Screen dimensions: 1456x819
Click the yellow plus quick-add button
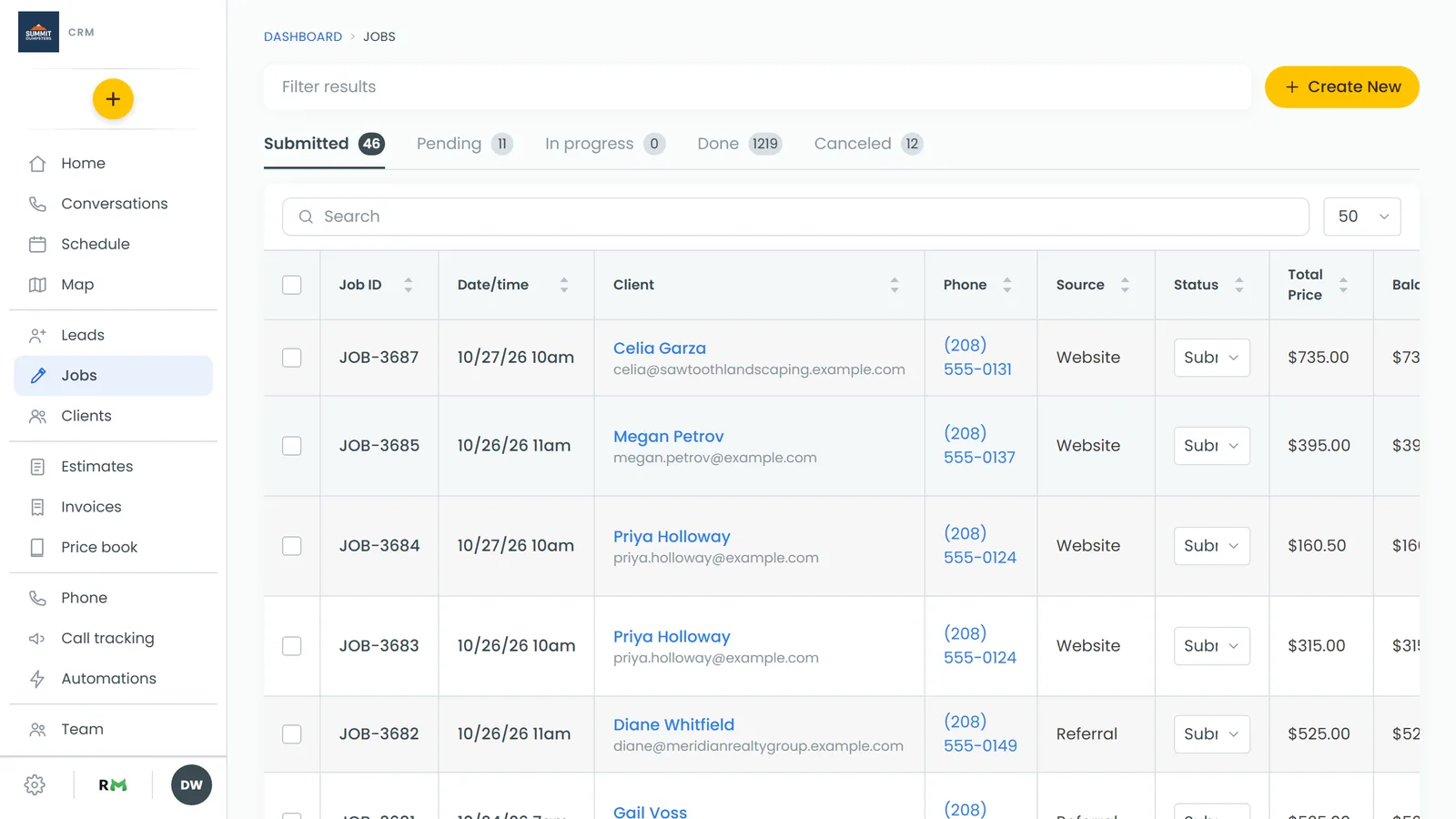113,99
